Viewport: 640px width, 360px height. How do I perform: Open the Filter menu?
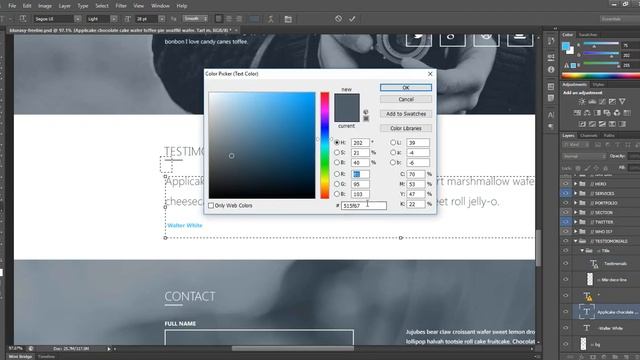[121, 6]
